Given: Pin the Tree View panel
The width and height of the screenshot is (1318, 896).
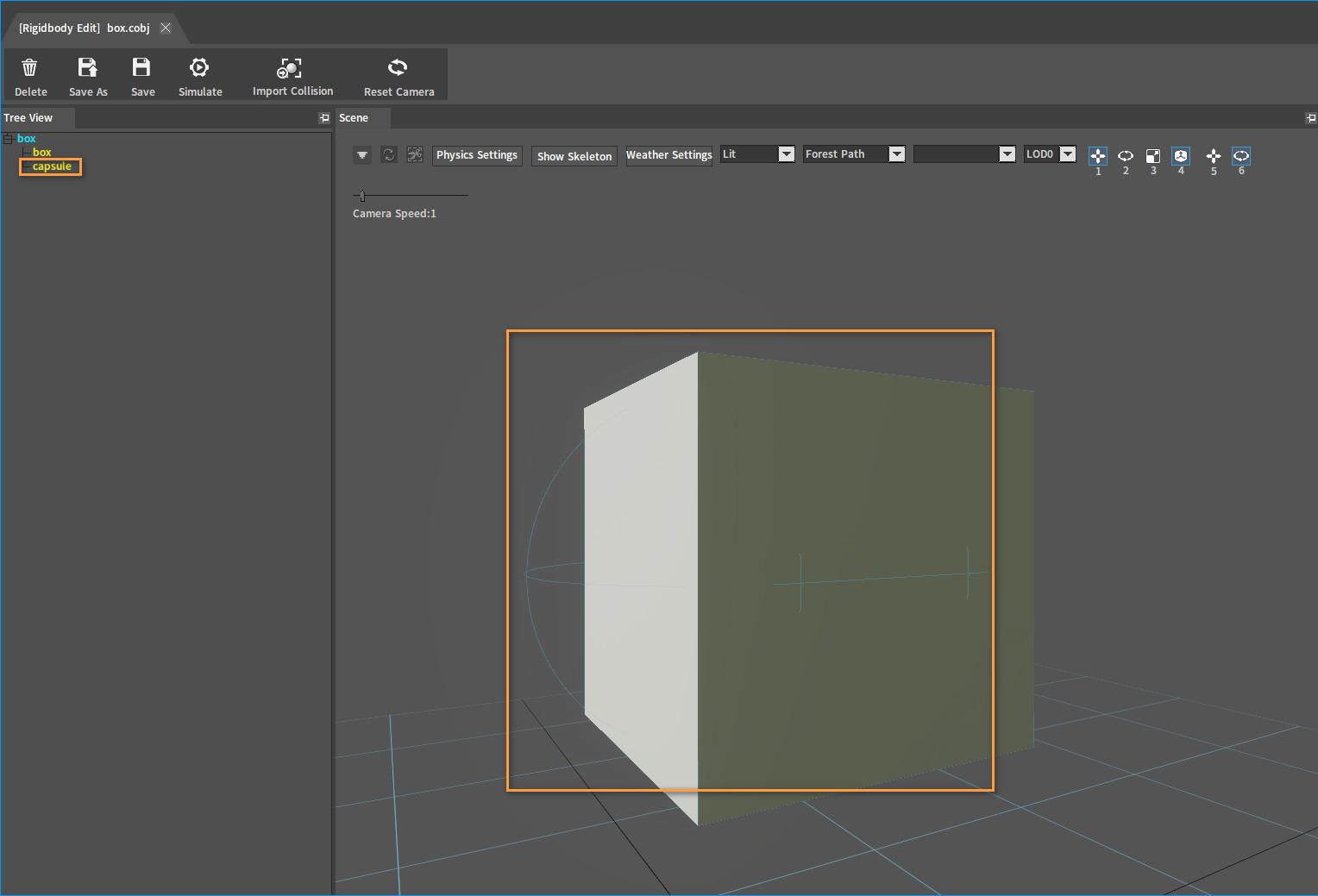Looking at the screenshot, I should pos(324,118).
